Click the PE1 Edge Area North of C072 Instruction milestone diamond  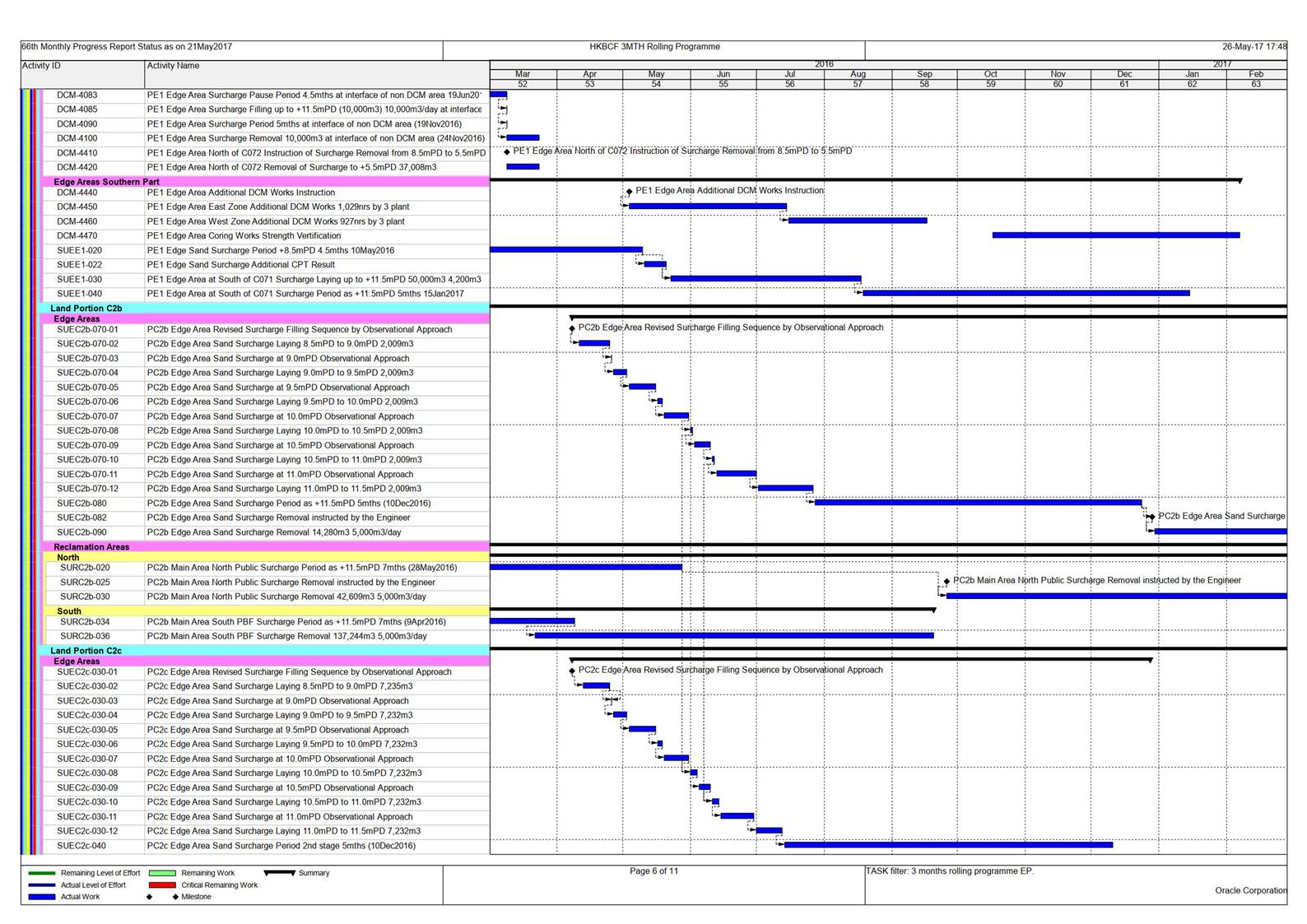click(507, 152)
